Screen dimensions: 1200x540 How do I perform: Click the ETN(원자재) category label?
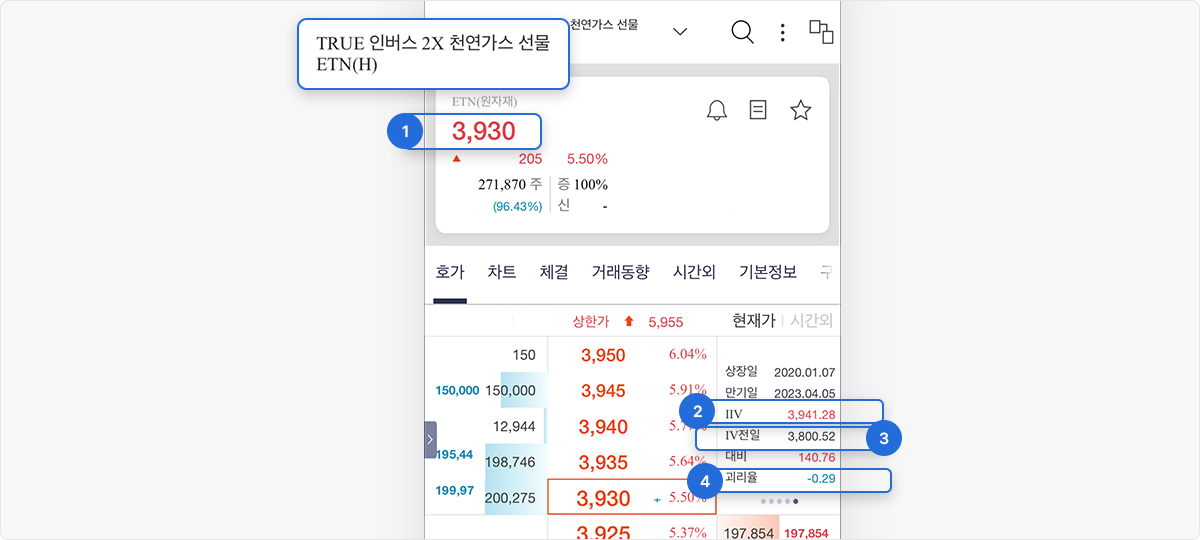coord(484,101)
